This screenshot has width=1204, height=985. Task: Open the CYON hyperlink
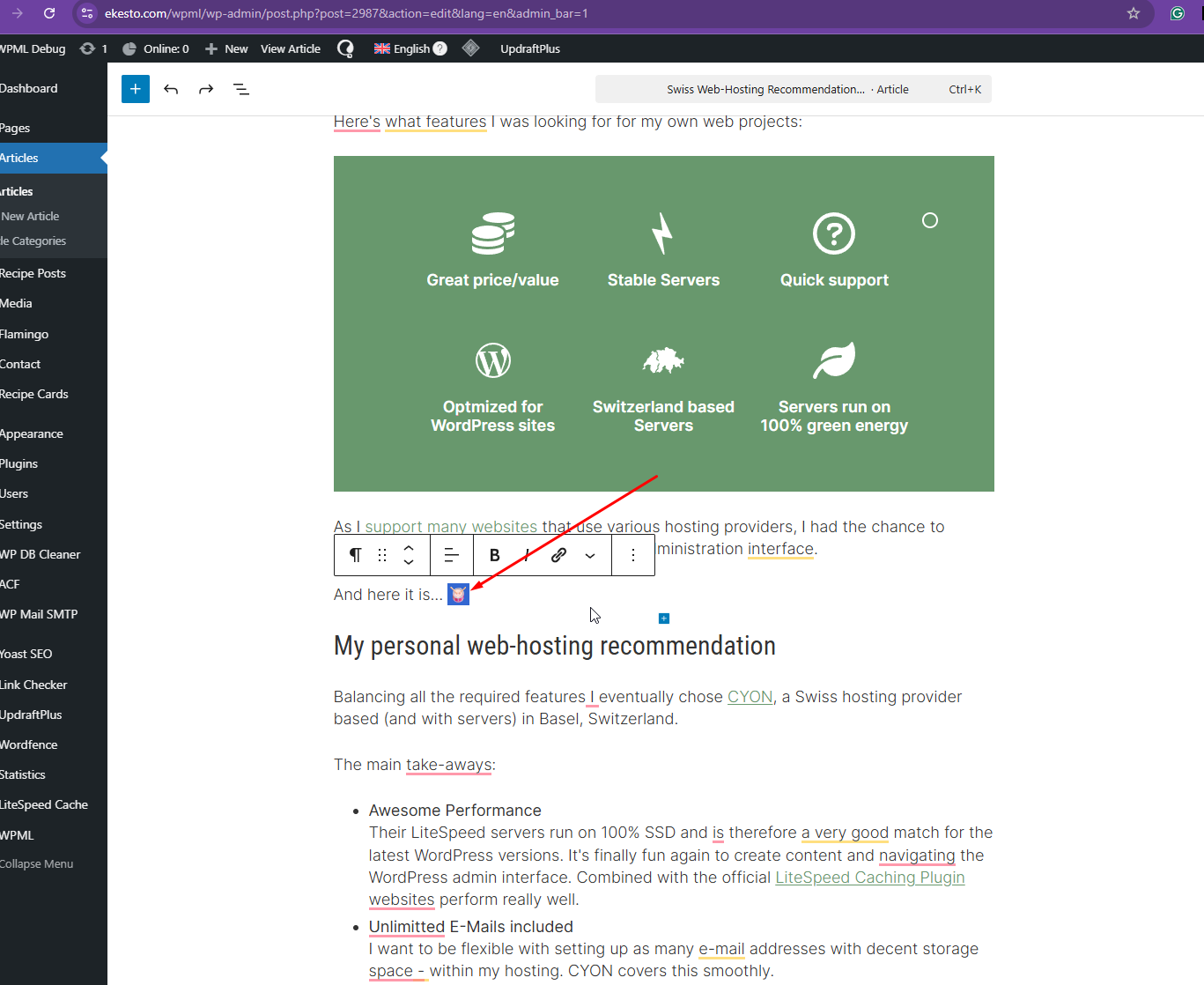pyautogui.click(x=750, y=697)
